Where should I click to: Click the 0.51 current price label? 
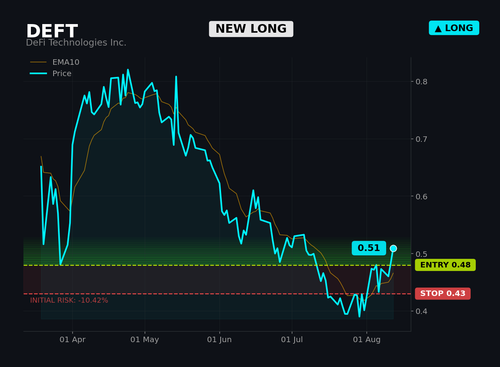tap(369, 248)
